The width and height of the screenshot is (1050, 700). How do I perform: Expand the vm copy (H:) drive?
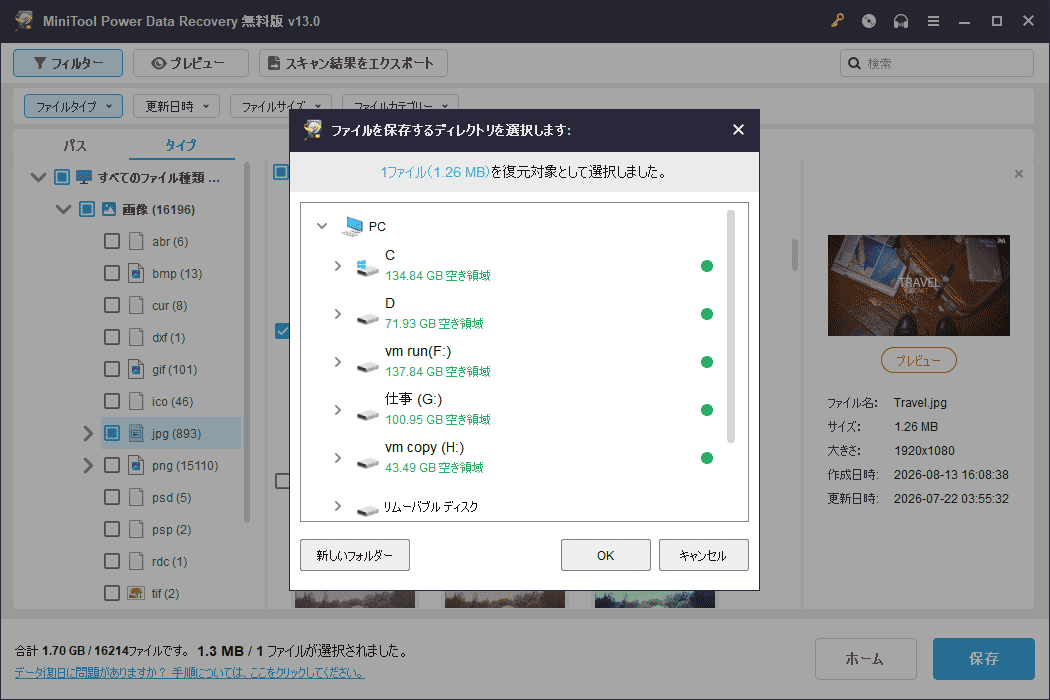(338, 458)
